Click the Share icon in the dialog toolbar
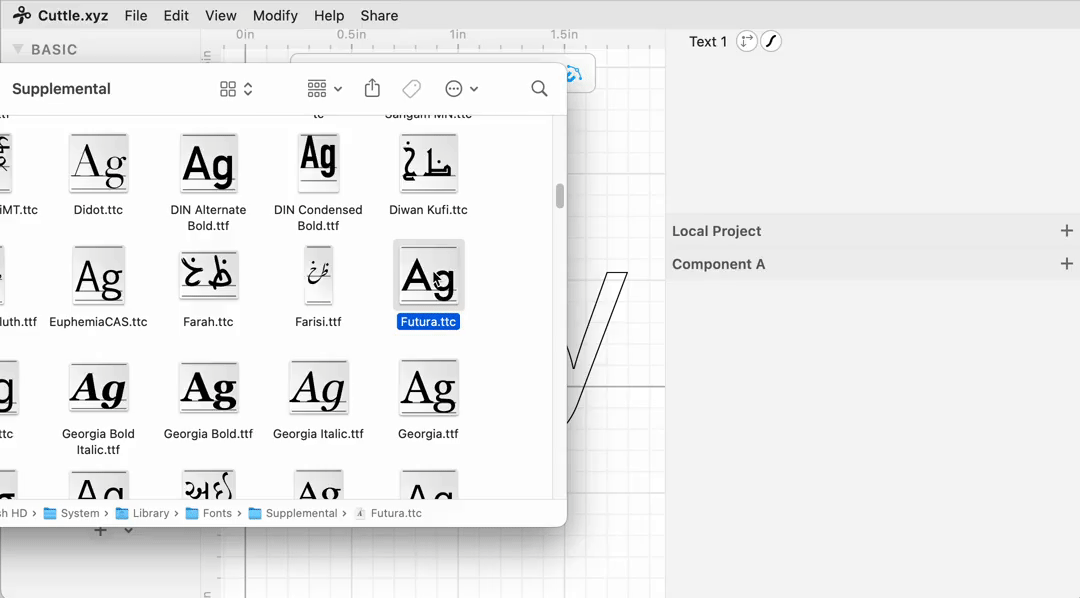The height and width of the screenshot is (598, 1080). (371, 88)
